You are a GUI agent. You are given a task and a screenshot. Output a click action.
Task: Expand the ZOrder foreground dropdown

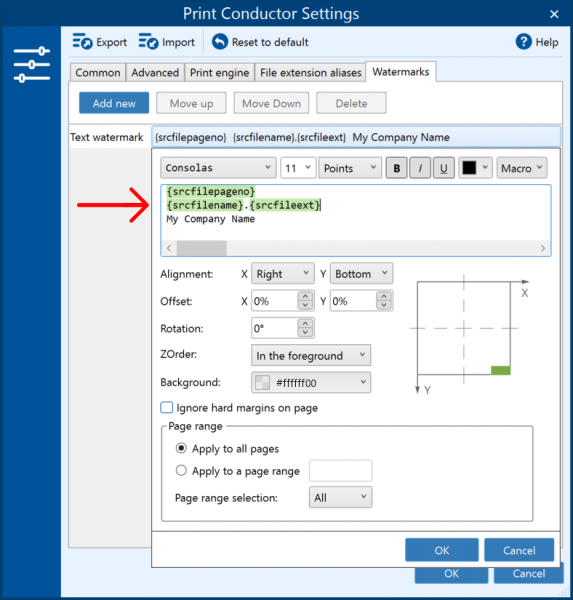[311, 355]
